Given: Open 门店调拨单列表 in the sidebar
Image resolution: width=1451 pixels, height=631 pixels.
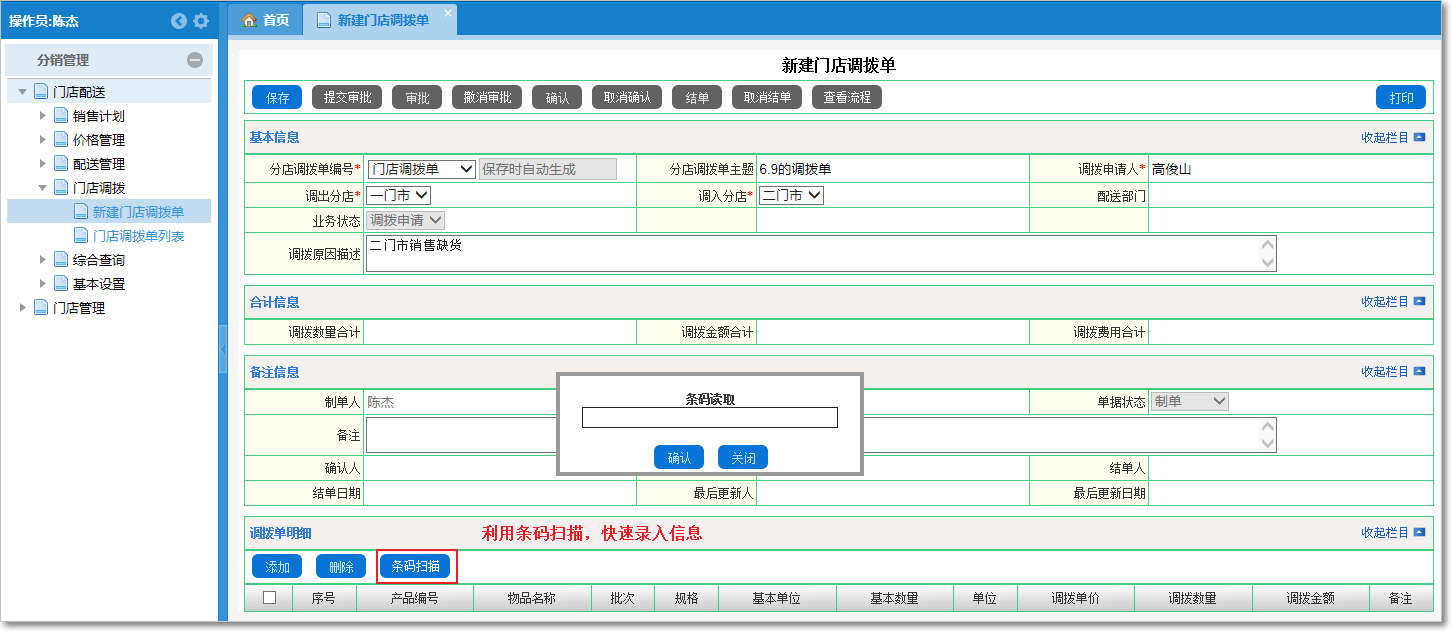Looking at the screenshot, I should (x=138, y=236).
